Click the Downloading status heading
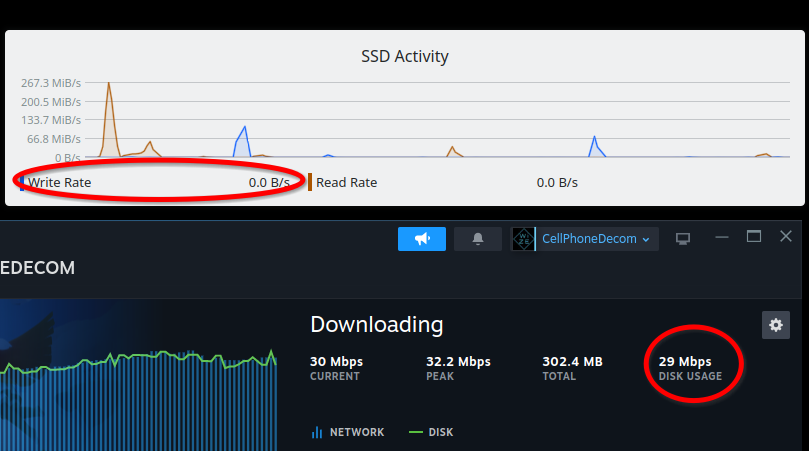This screenshot has width=809, height=451. pos(376,324)
